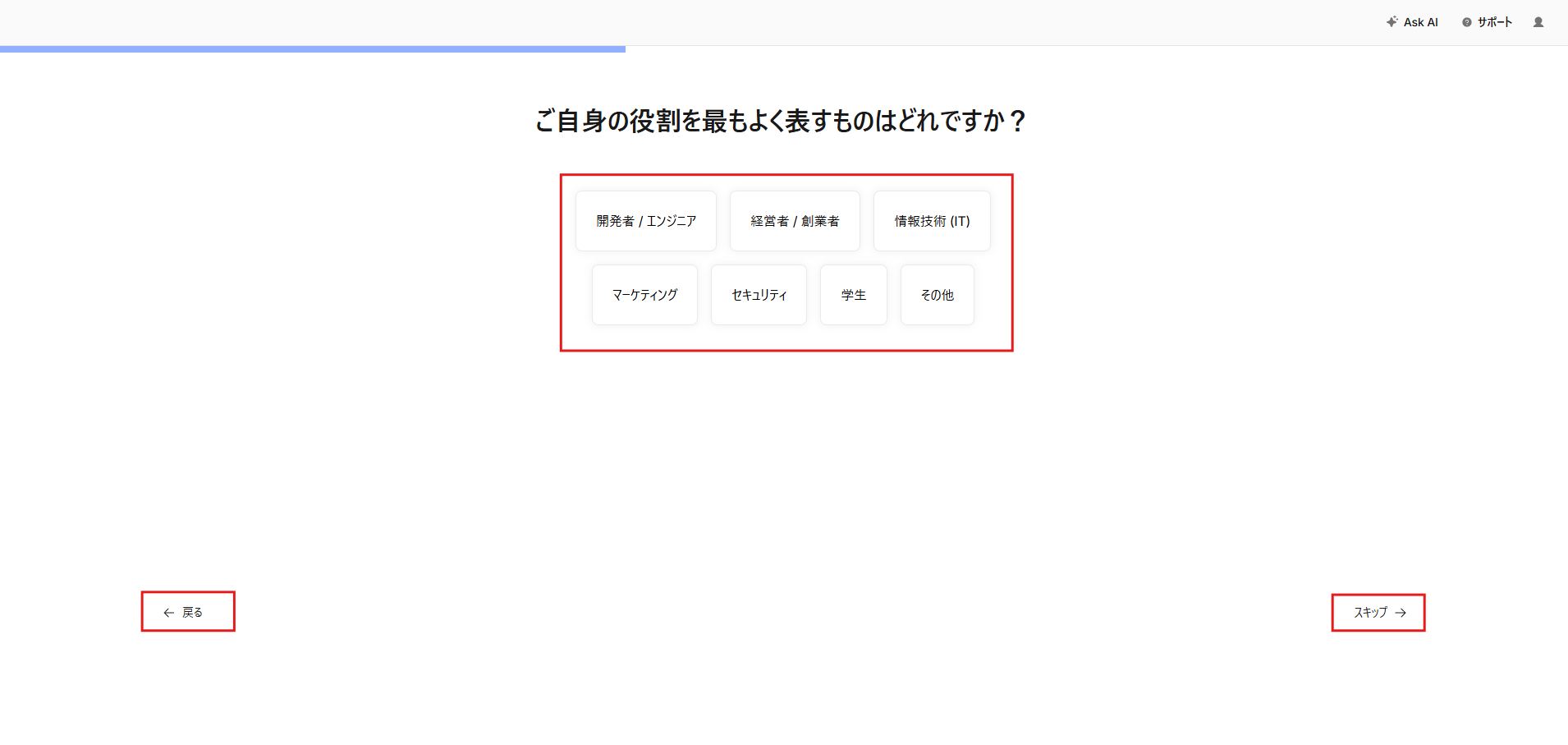The height and width of the screenshot is (745, 1568).
Task: Select the 開発者 / エンジニア role
Action: click(646, 221)
